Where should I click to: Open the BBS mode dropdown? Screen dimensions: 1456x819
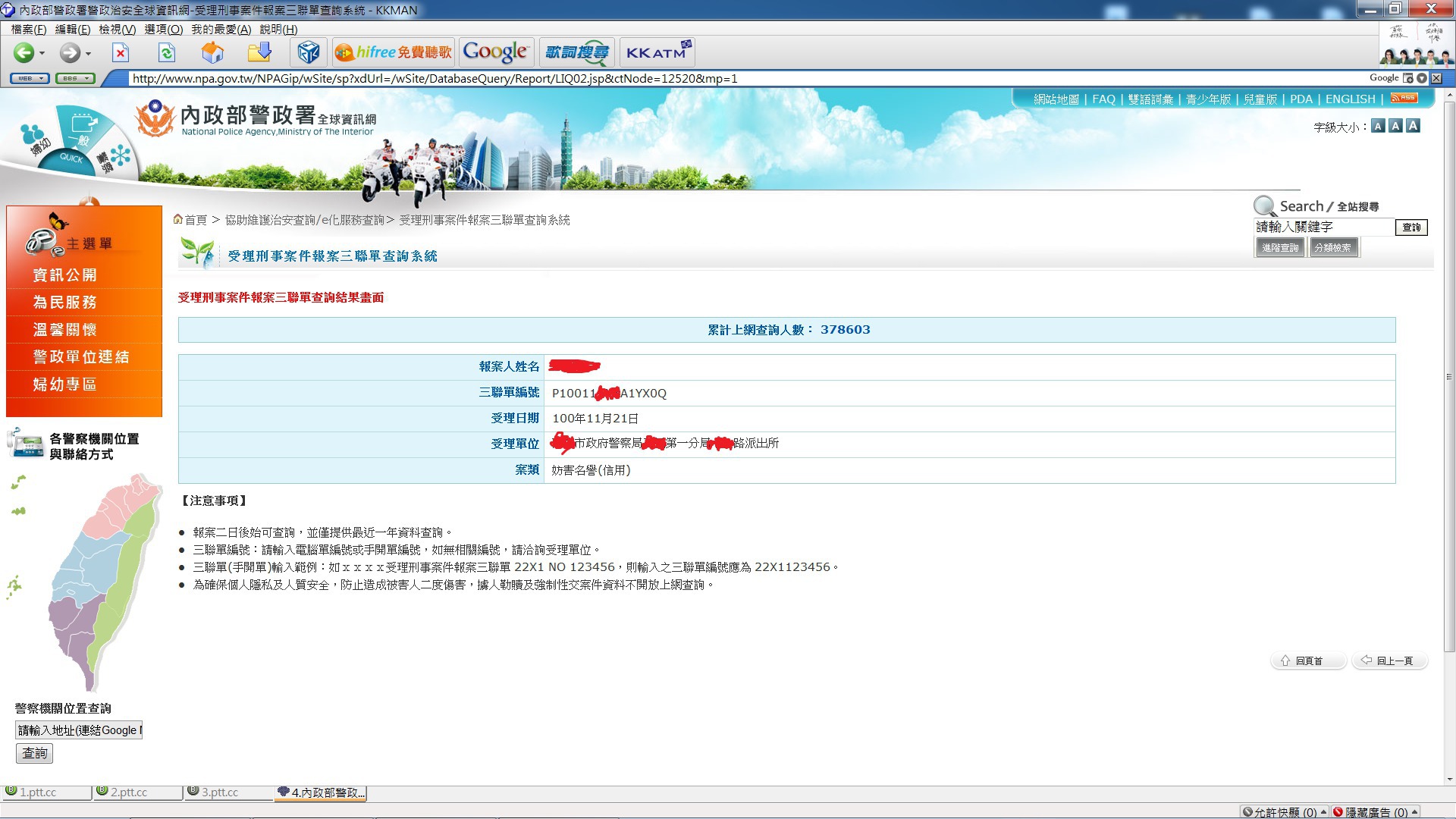(74, 78)
